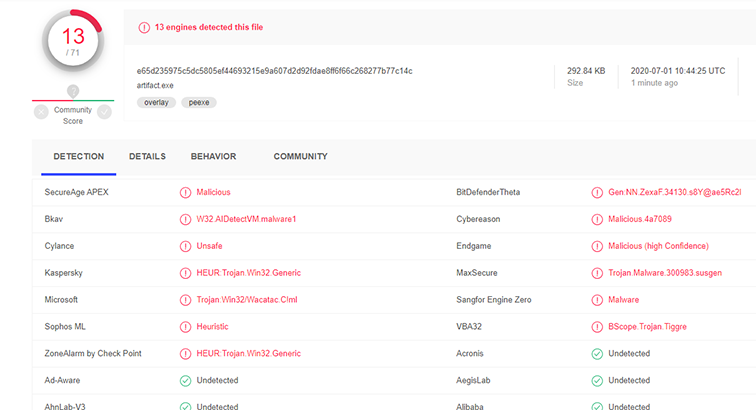Viewport: 756px width, 410px height.
Task: Click the artifact.exe file name
Action: 155,85
